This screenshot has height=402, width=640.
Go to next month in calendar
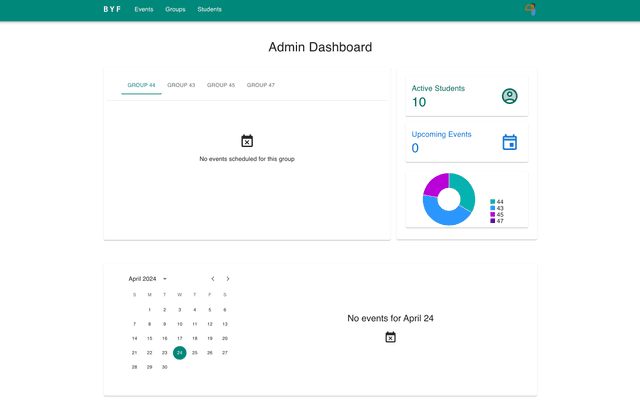point(228,279)
